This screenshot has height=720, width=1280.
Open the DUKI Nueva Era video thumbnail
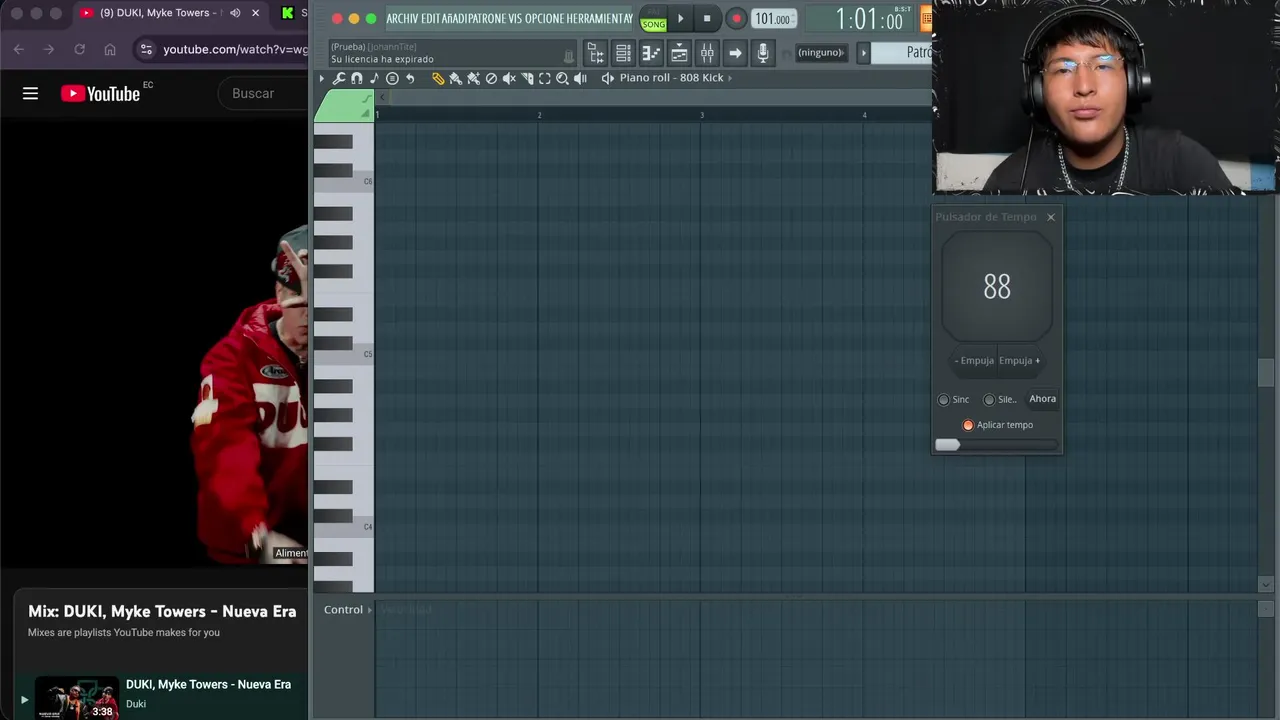(76, 698)
